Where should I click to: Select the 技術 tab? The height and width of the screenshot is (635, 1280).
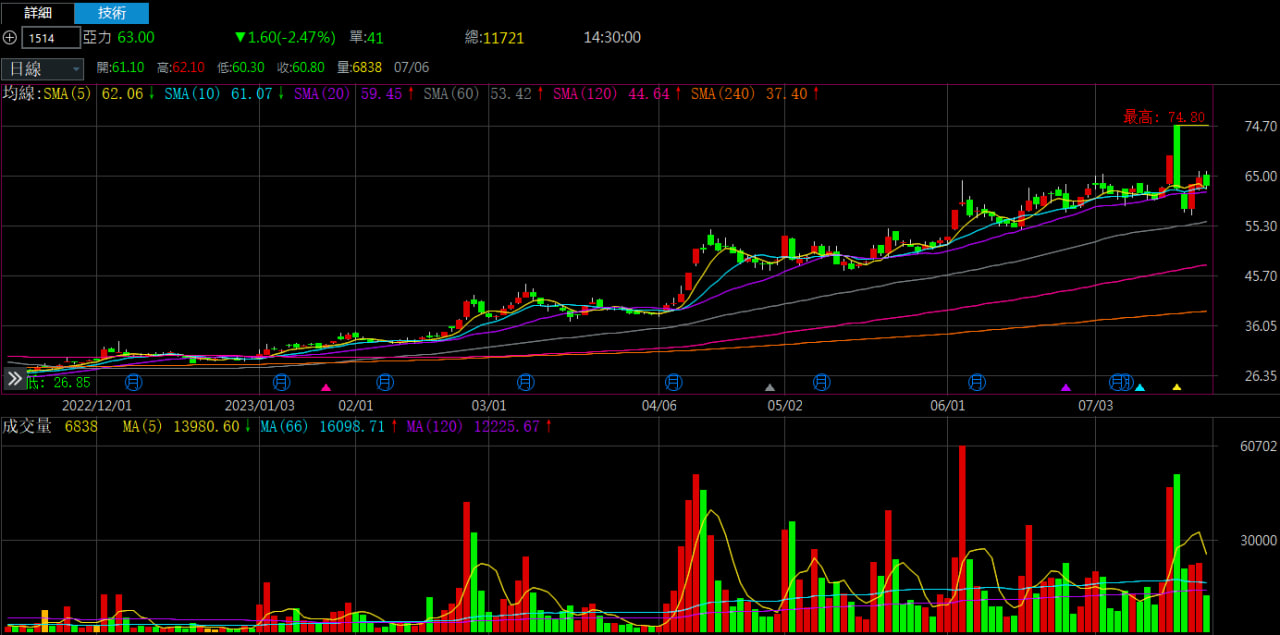(112, 13)
